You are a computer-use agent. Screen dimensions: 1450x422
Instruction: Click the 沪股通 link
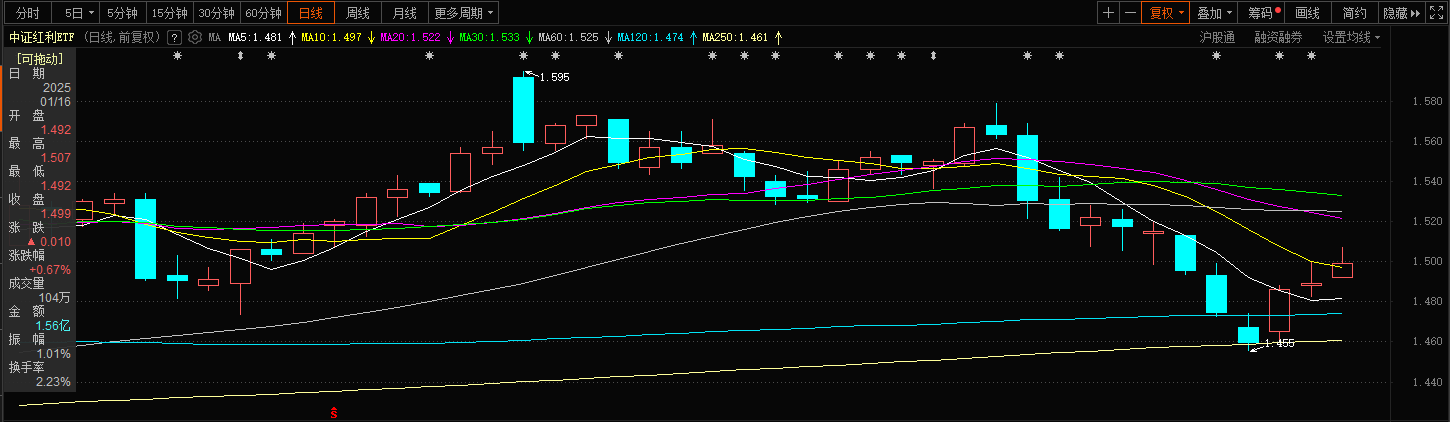pos(1217,37)
